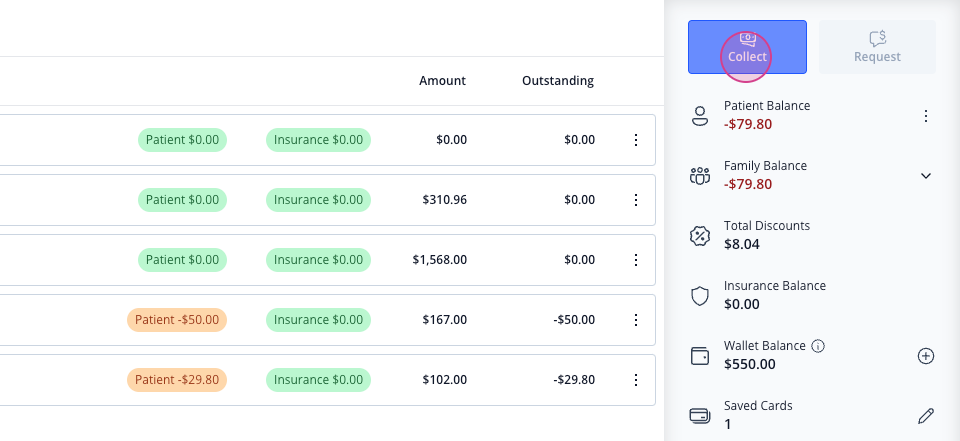Edit saved cards with pencil icon

point(926,416)
